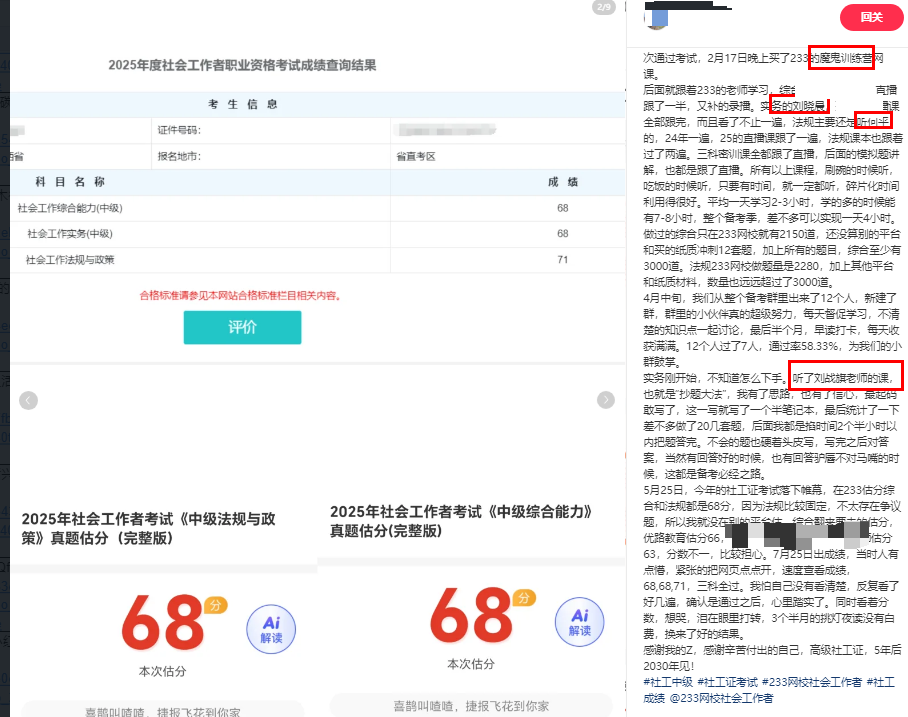908x717 pixels.
Task: Click the 分 badge beside right 68 score
Action: coord(522,599)
